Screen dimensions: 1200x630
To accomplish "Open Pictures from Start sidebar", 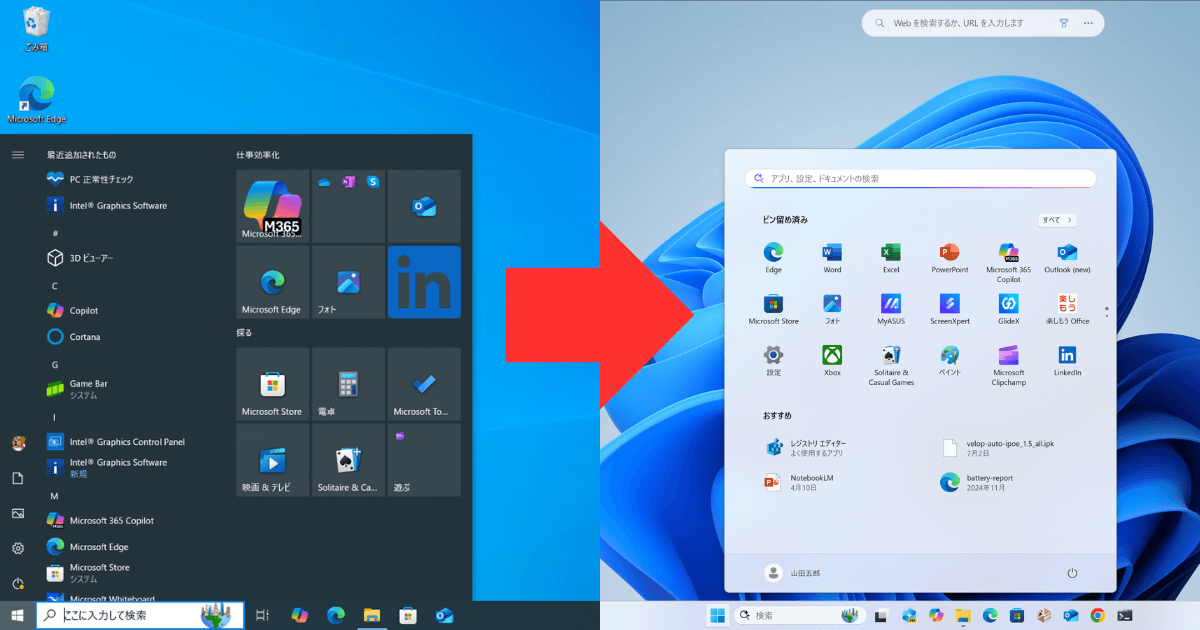I will point(18,513).
